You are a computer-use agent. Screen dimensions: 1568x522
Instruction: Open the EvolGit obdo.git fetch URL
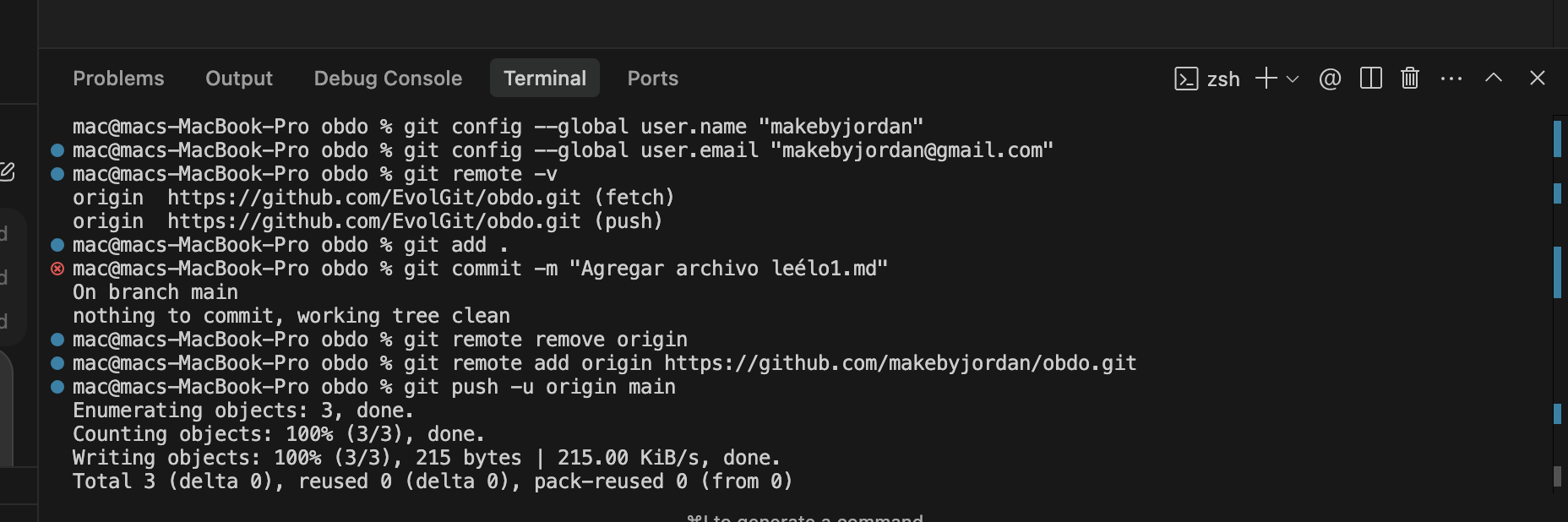click(x=373, y=198)
